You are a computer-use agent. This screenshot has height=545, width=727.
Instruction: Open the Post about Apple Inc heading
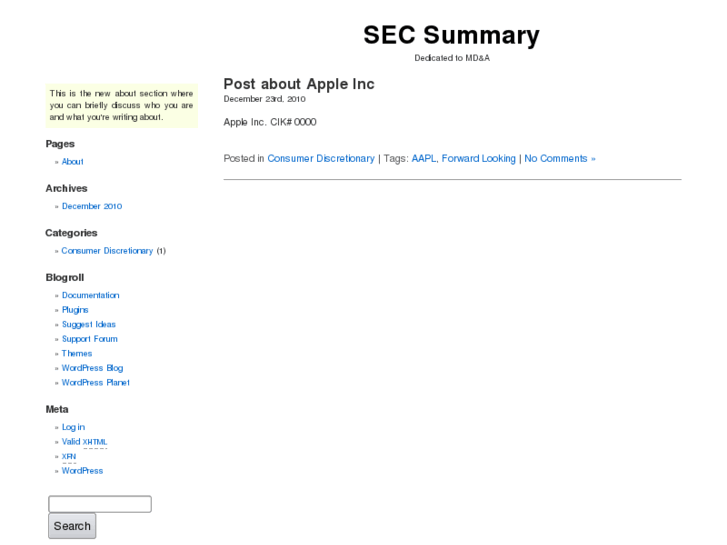click(298, 84)
